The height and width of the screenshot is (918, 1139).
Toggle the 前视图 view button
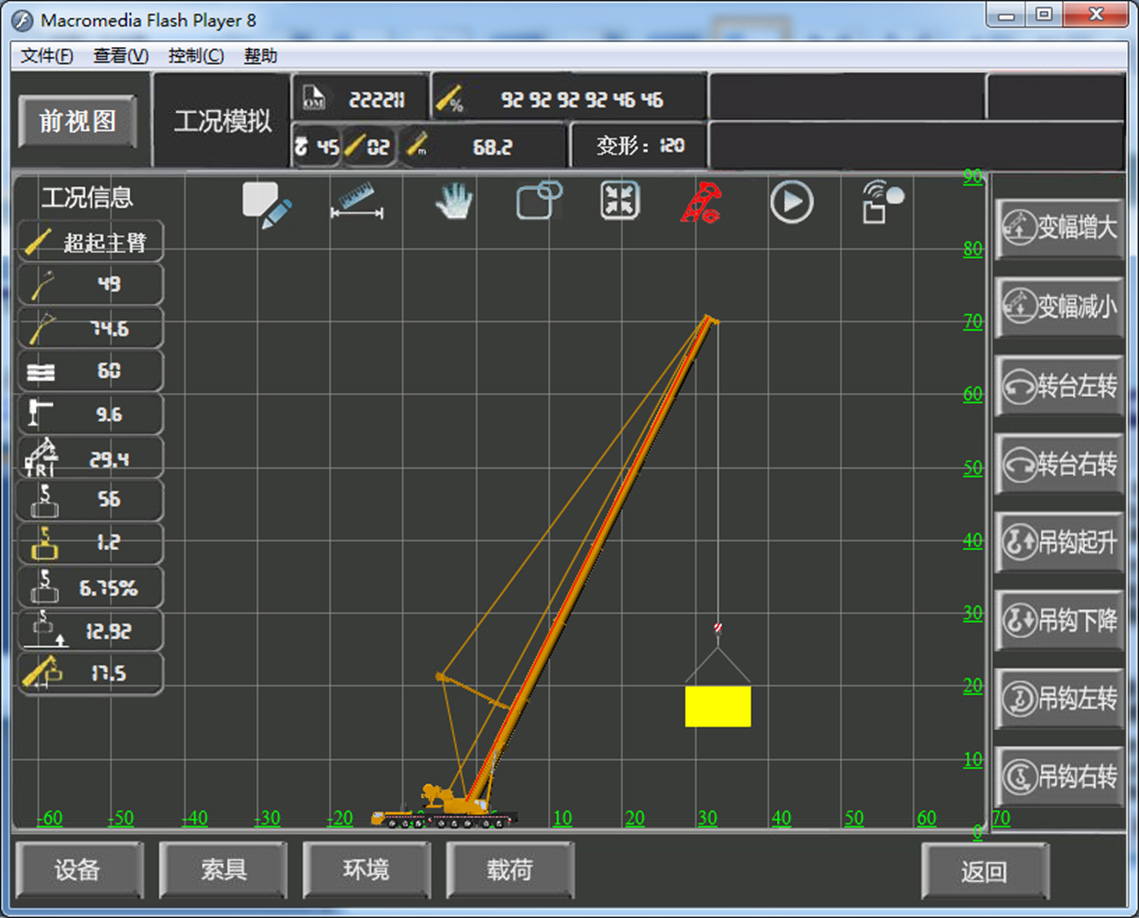click(78, 122)
